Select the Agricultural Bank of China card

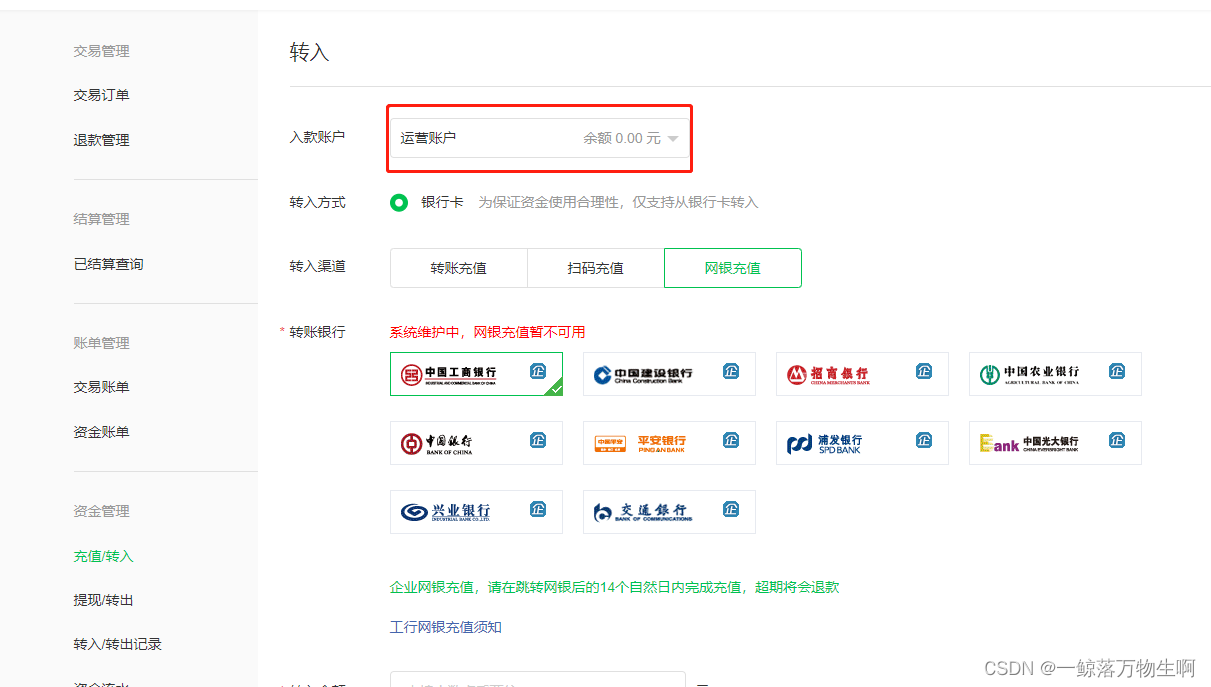pos(1055,374)
